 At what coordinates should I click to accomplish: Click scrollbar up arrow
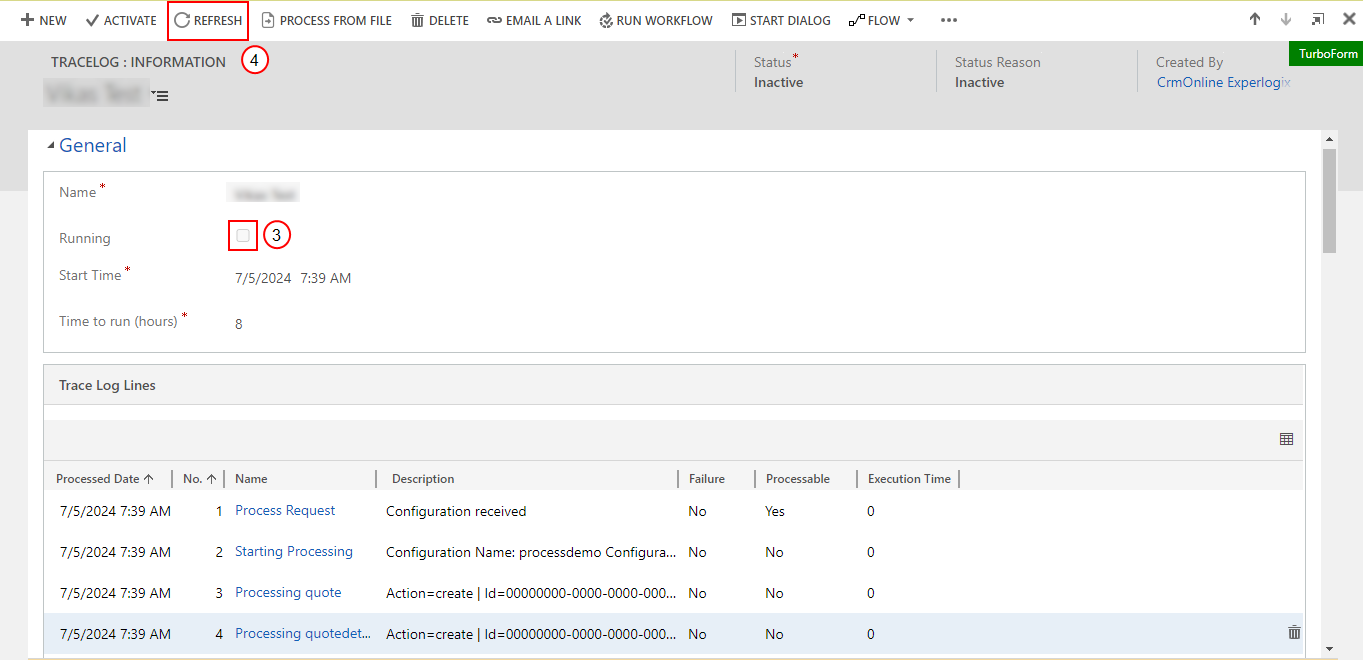1329,140
